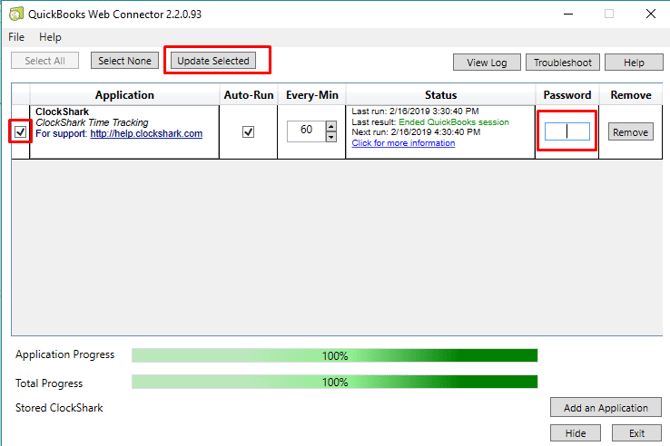This screenshot has height=446, width=670.
Task: Click the Help button at top right
Action: coord(633,62)
